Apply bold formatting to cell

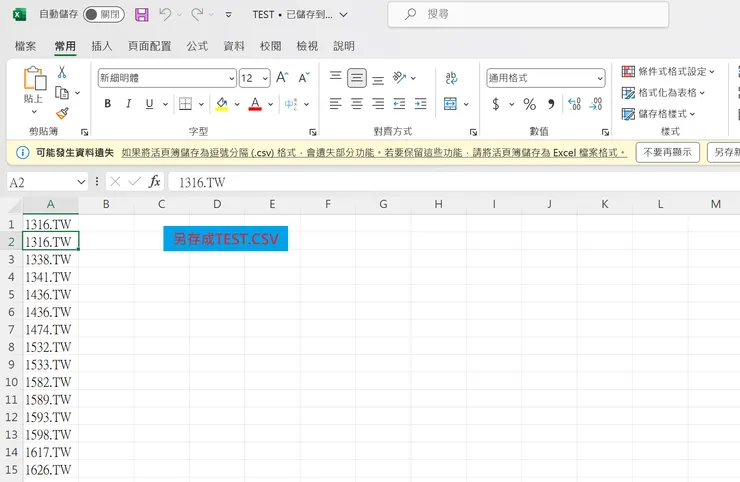point(107,104)
